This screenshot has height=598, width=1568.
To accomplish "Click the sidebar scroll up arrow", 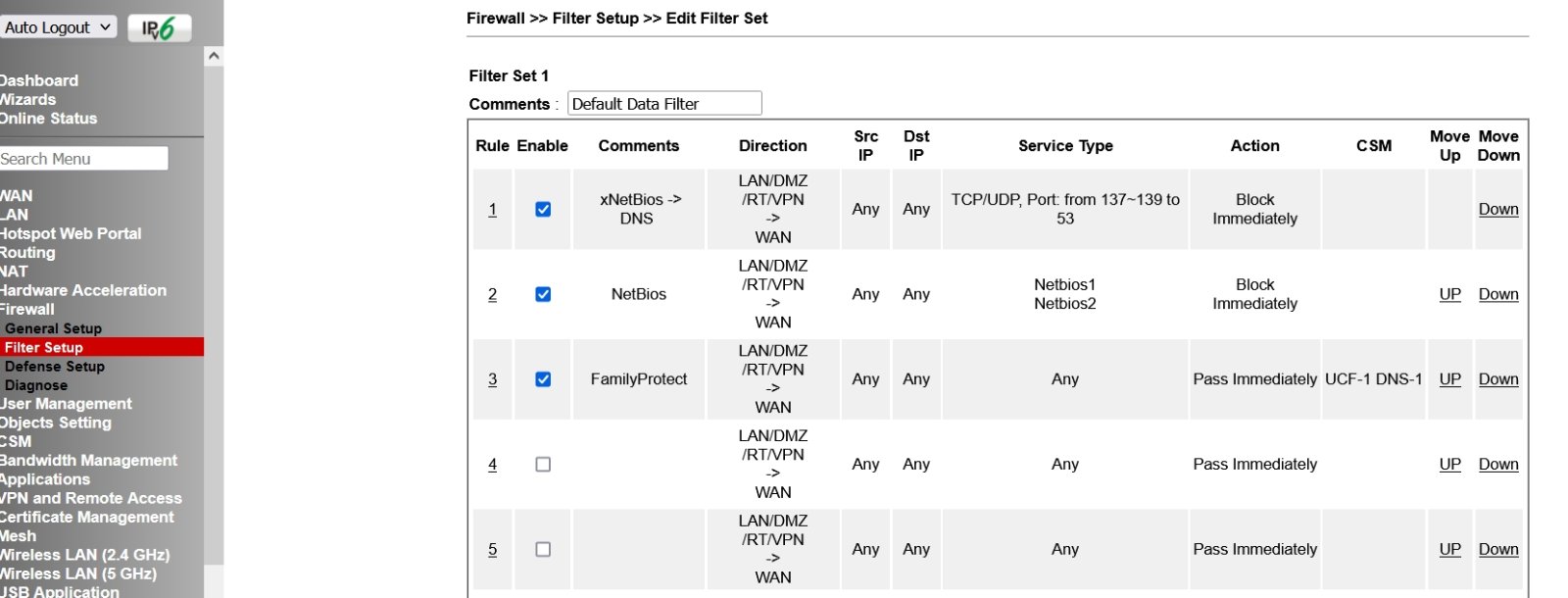I will pos(214,56).
